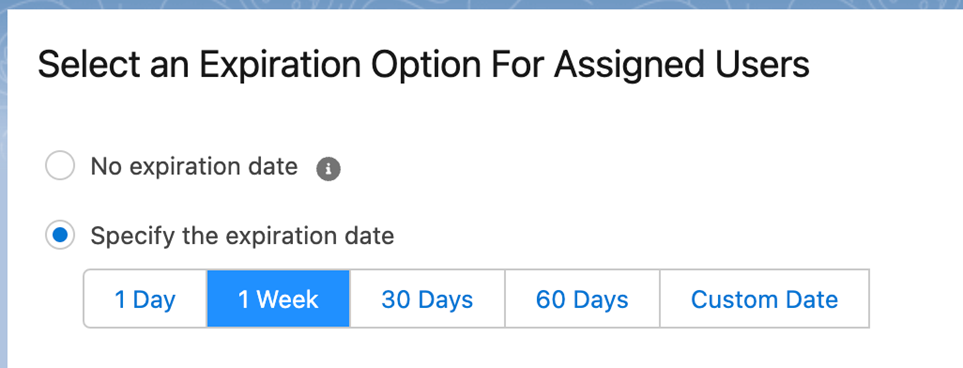The height and width of the screenshot is (368, 963).
Task: Click the word "For" in the heading
Action: click(x=519, y=65)
